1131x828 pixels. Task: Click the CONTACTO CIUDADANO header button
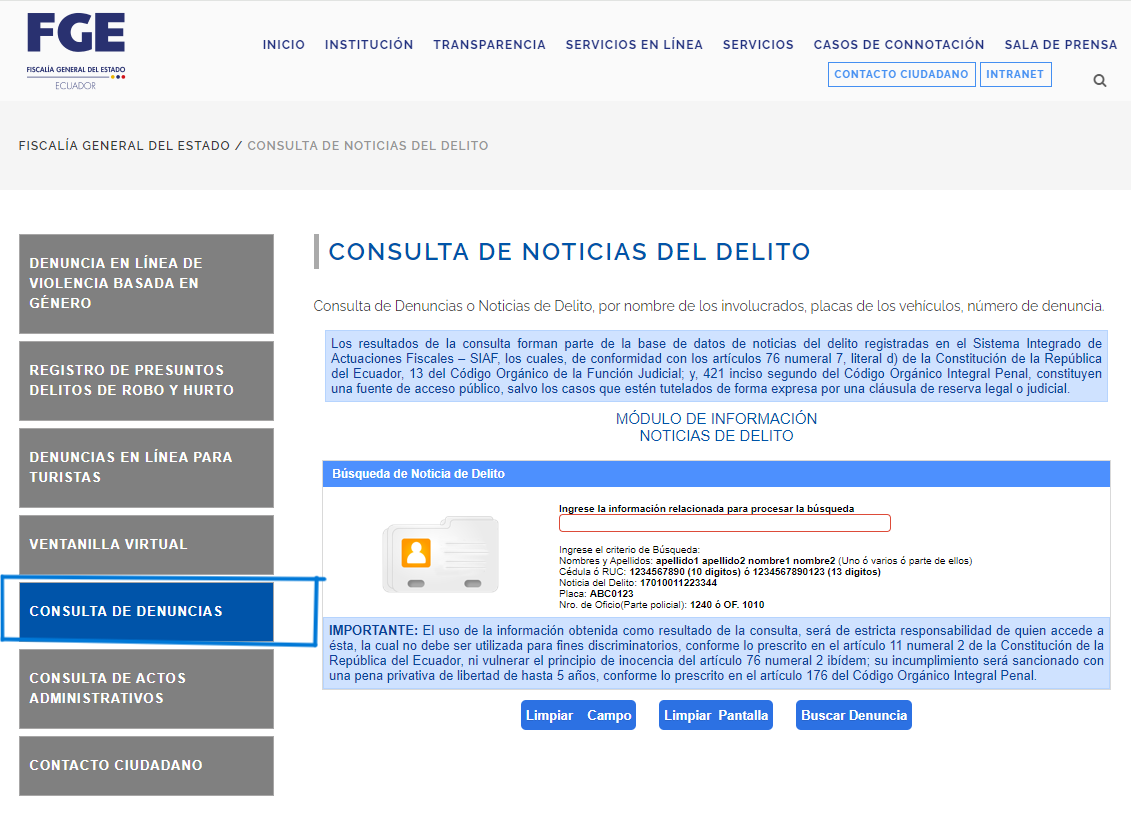(901, 74)
